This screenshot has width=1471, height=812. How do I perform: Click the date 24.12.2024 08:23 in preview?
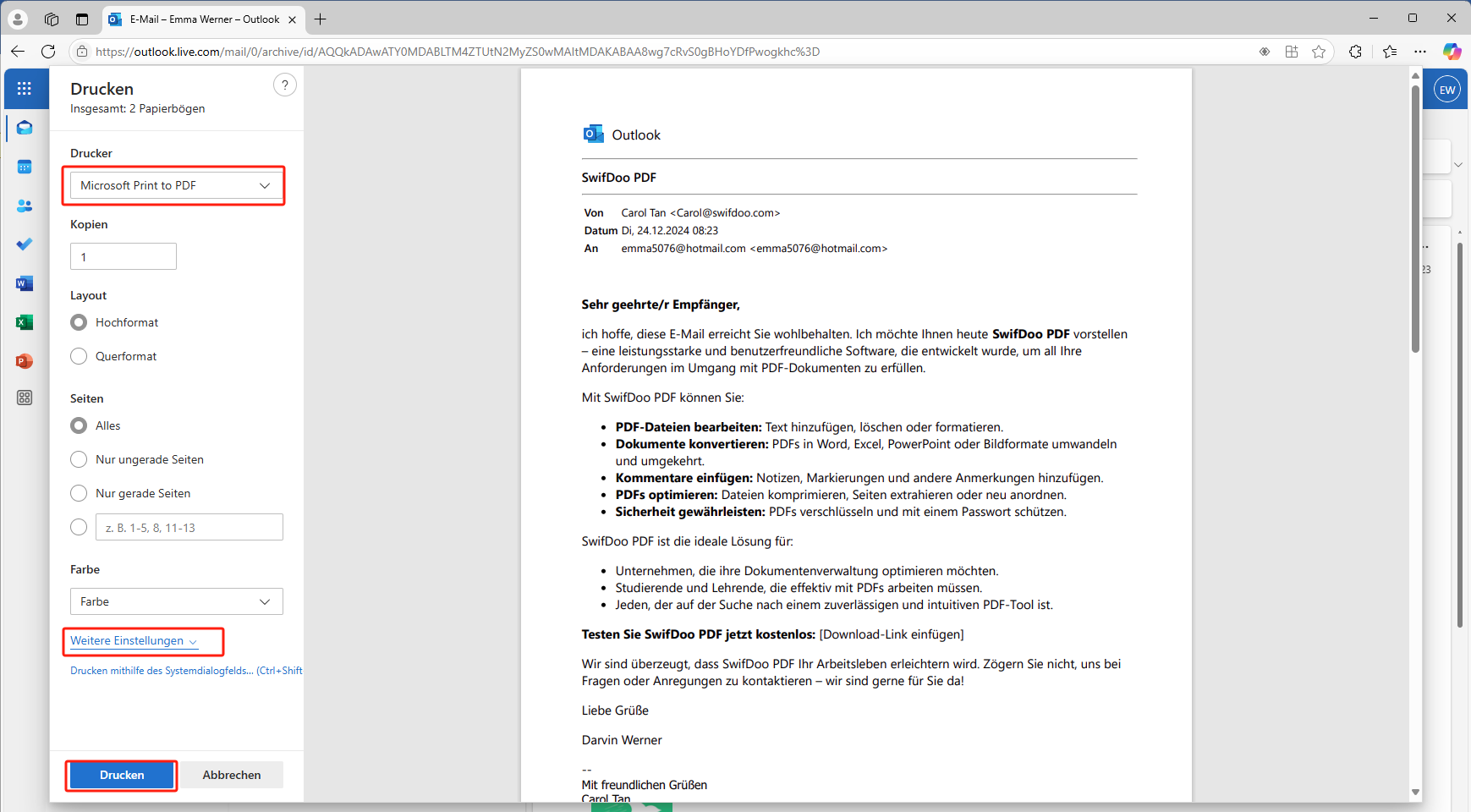coord(669,231)
